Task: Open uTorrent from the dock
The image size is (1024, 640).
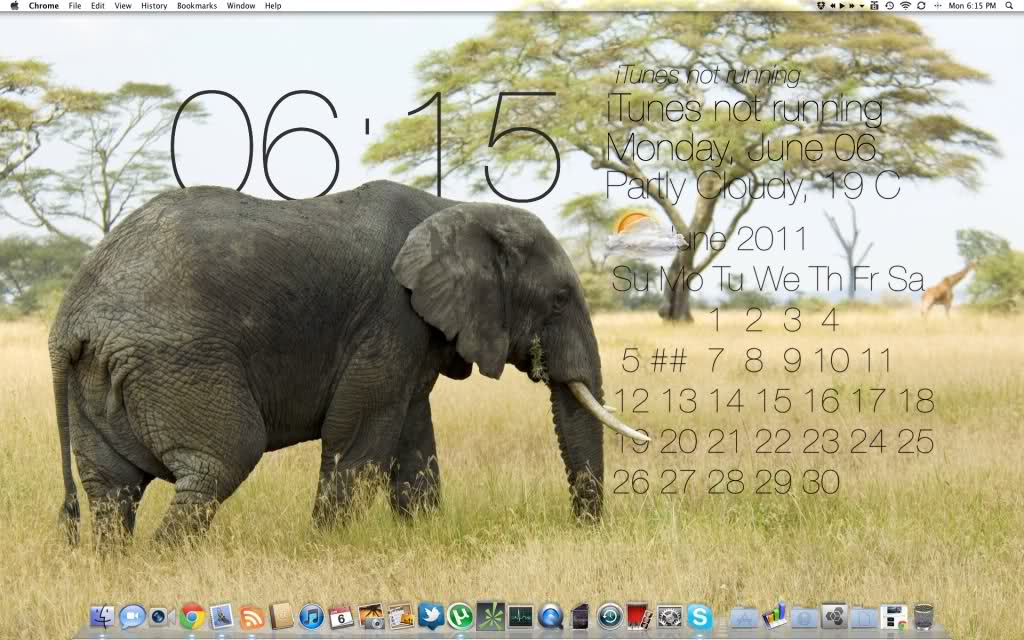Action: (x=460, y=616)
